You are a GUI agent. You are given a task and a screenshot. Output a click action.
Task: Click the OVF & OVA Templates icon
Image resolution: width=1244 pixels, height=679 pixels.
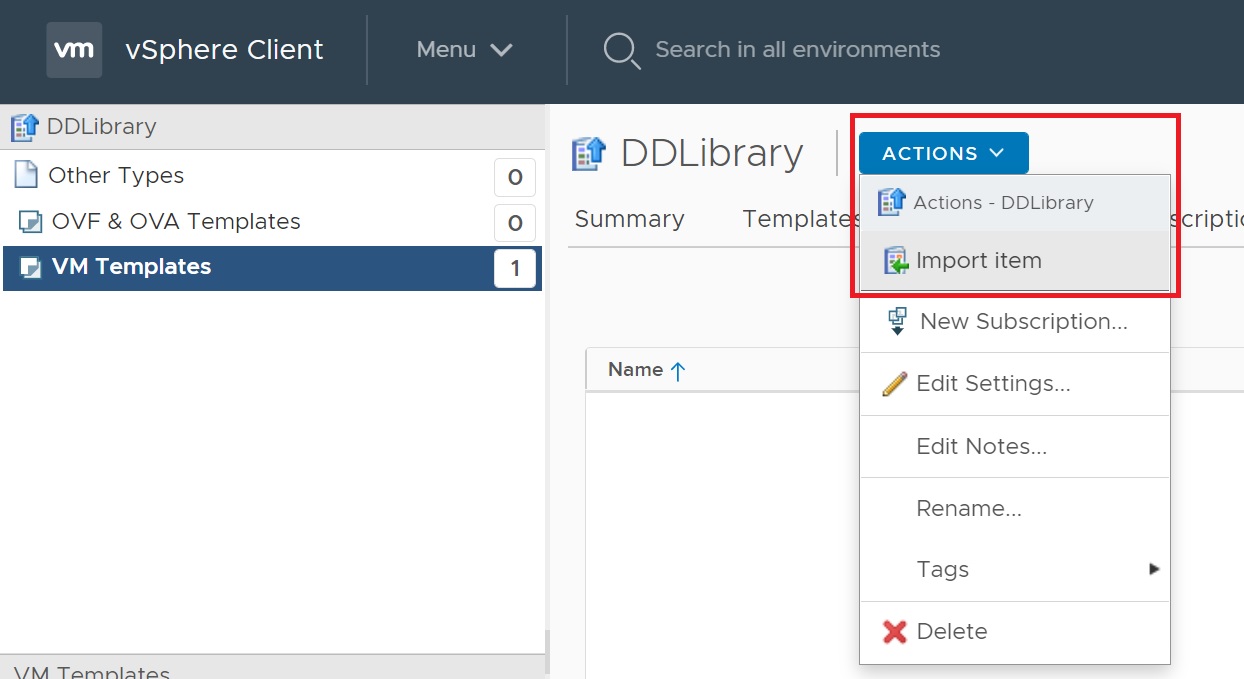click(31, 222)
